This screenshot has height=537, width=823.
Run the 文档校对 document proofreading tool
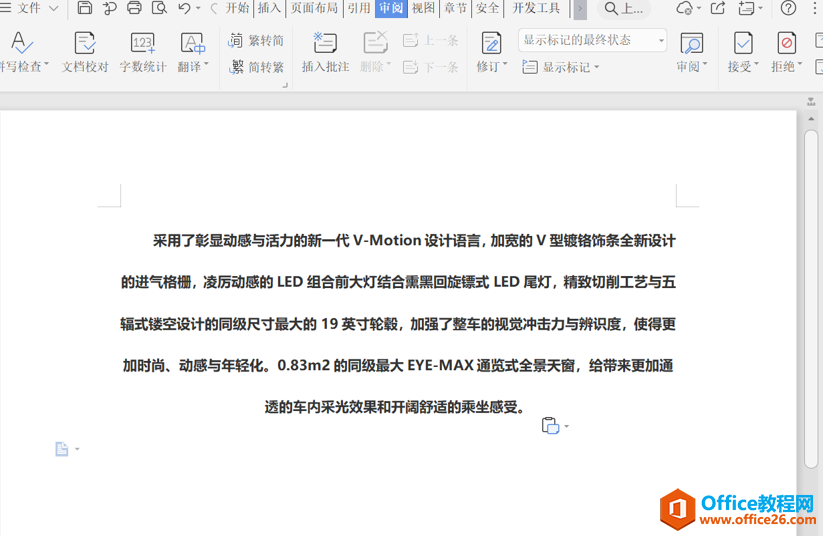point(85,52)
